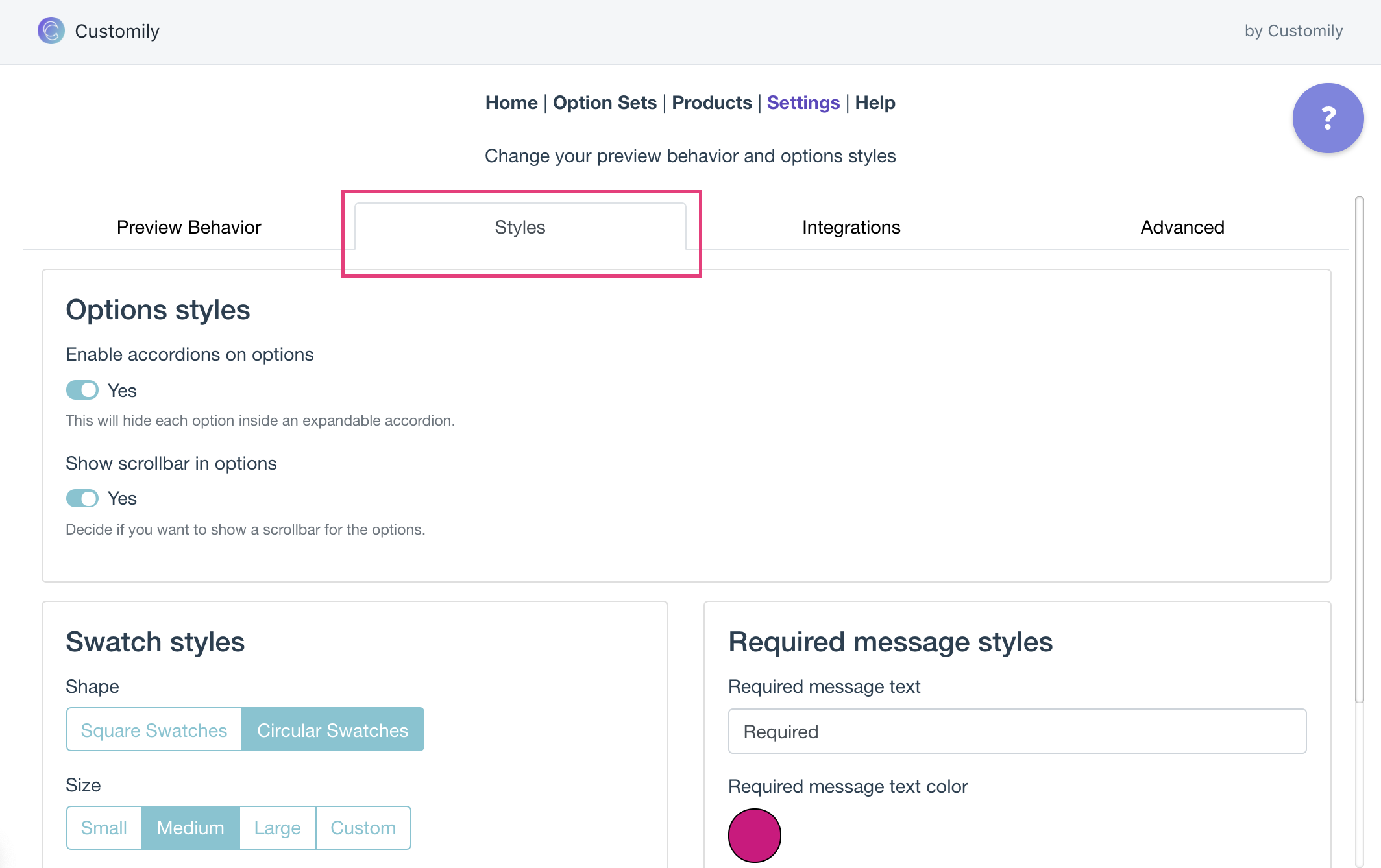Set swatch size to Small
This screenshot has width=1381, height=868.
104,828
